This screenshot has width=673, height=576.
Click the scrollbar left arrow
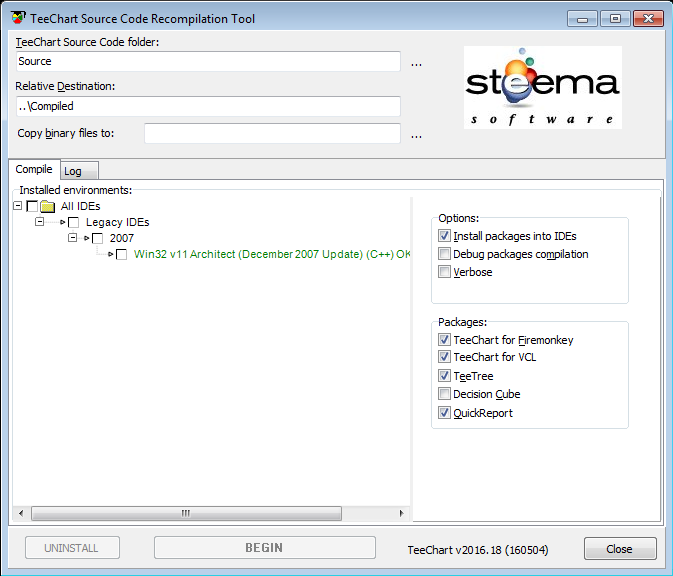pyautogui.click(x=21, y=513)
